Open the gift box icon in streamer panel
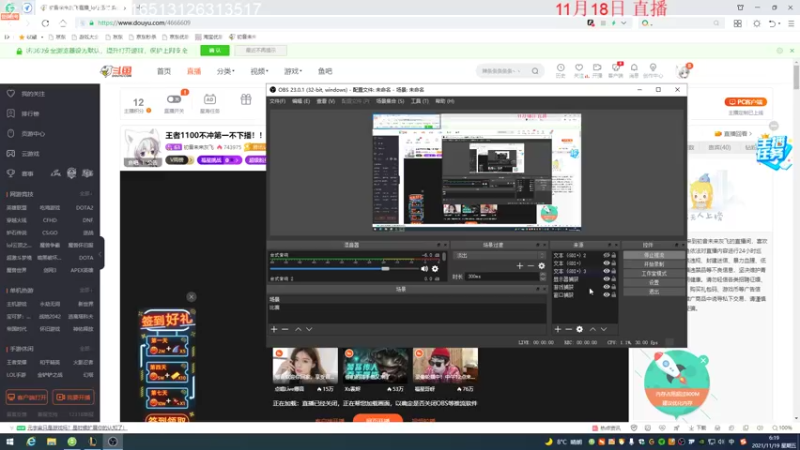The width and height of the screenshot is (800, 450). click(246, 99)
